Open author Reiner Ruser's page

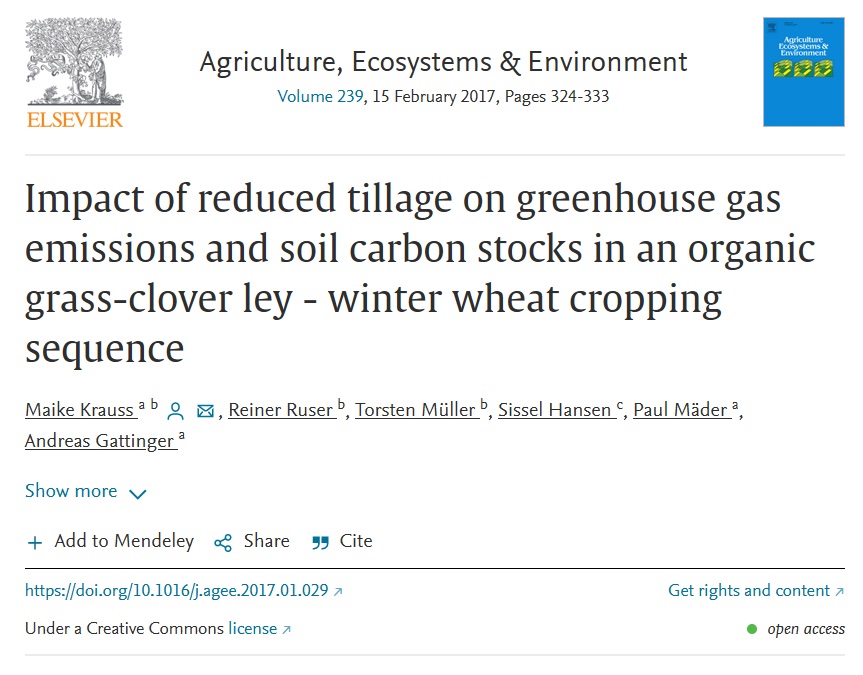[x=283, y=410]
